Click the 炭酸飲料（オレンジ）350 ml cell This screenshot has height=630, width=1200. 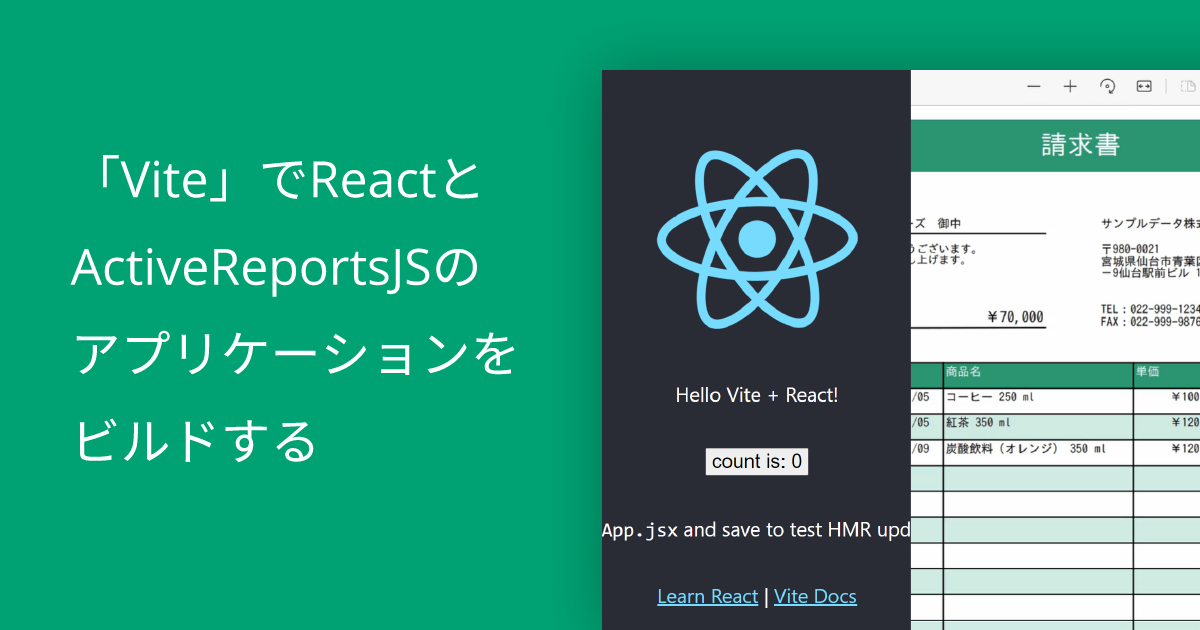point(1025,449)
